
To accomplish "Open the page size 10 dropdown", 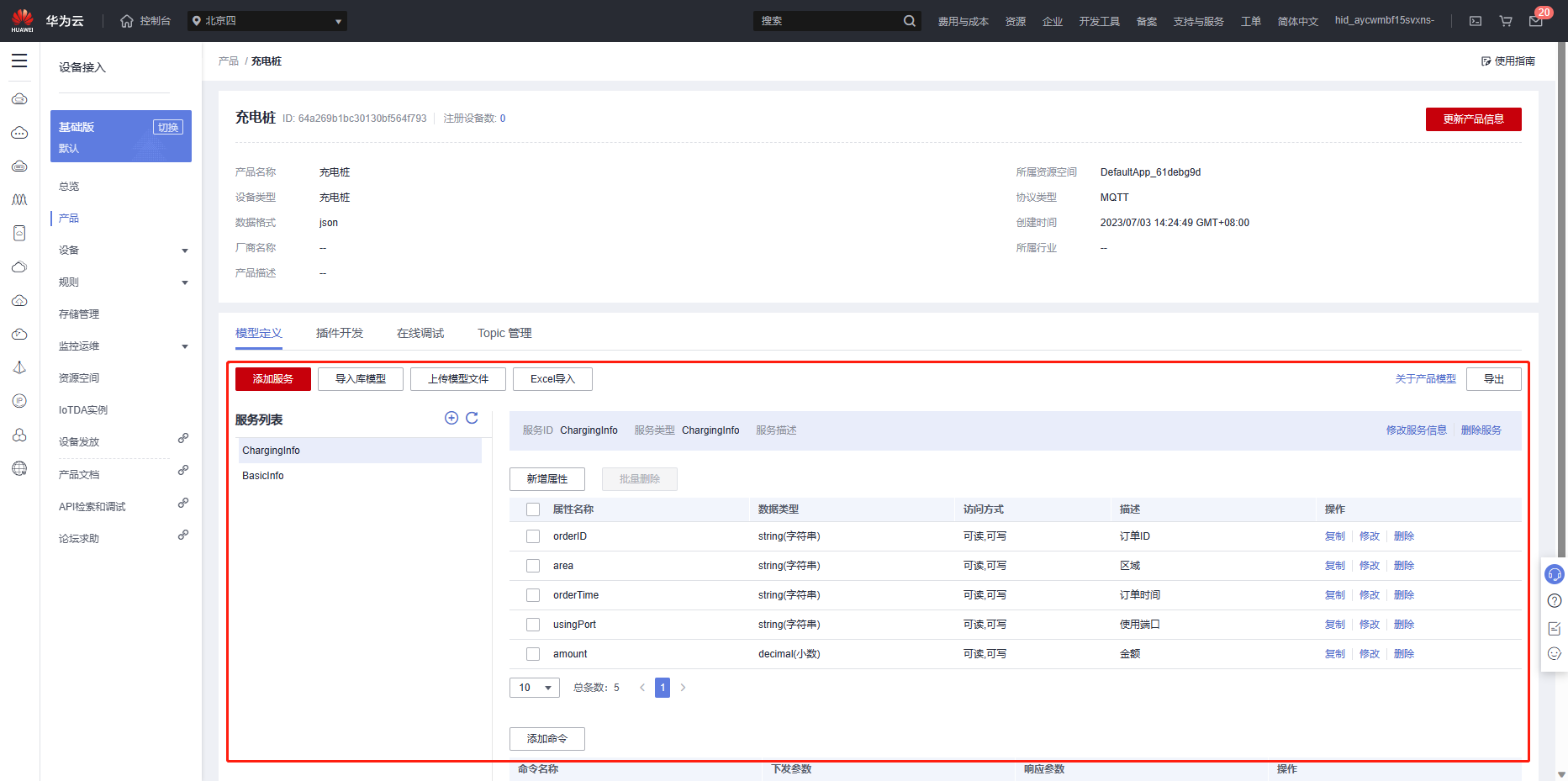I will coord(535,688).
